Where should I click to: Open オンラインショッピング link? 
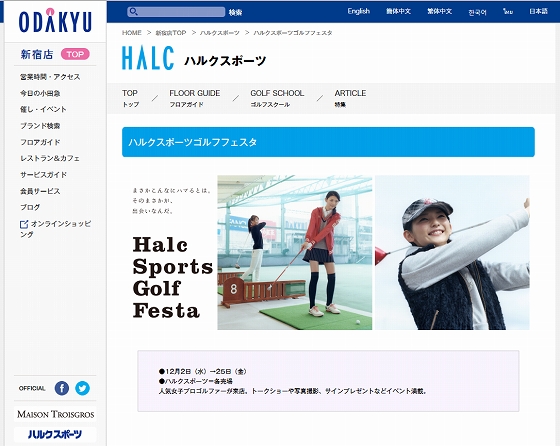pyautogui.click(x=55, y=229)
